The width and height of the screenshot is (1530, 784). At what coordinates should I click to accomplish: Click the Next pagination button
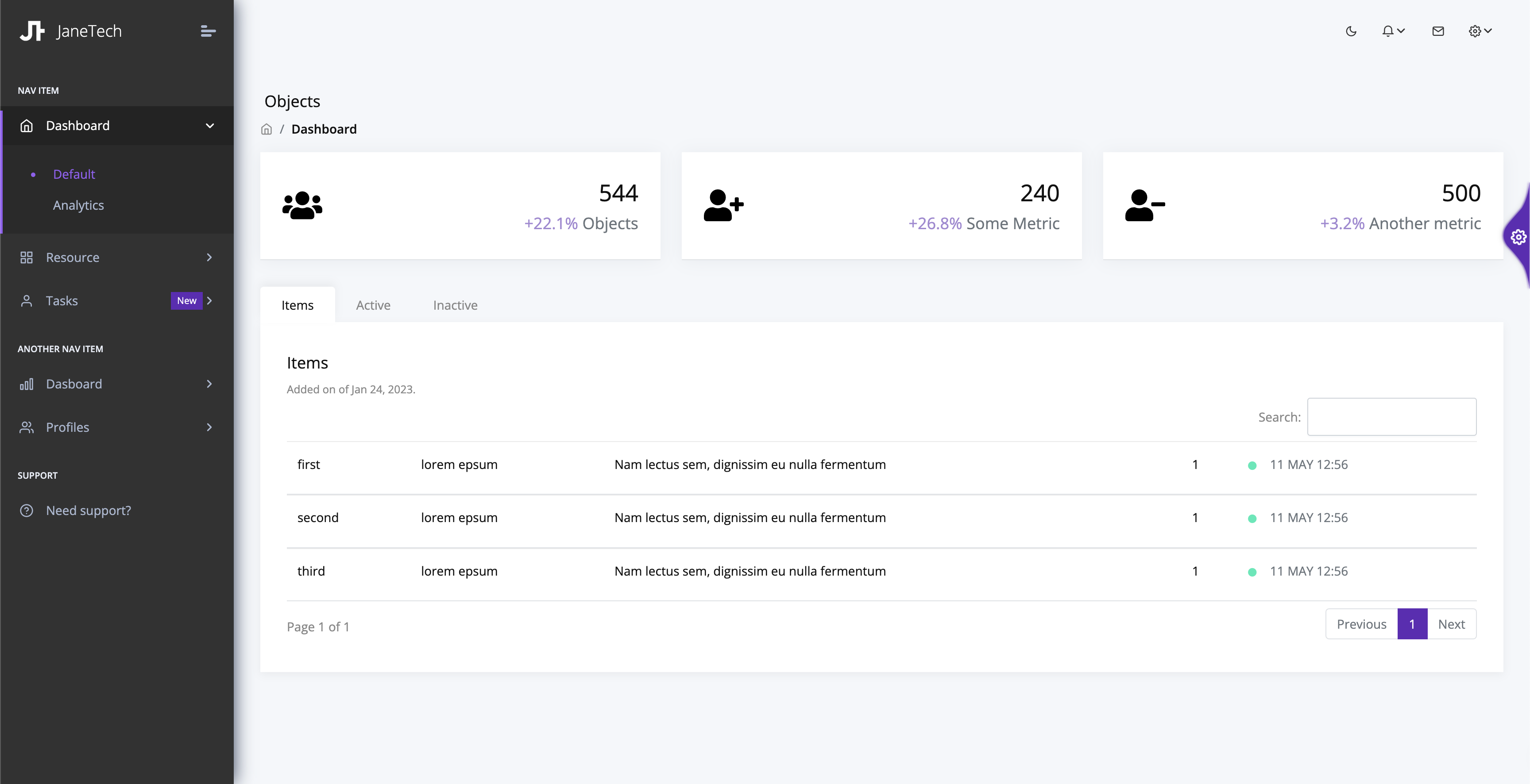coord(1451,624)
